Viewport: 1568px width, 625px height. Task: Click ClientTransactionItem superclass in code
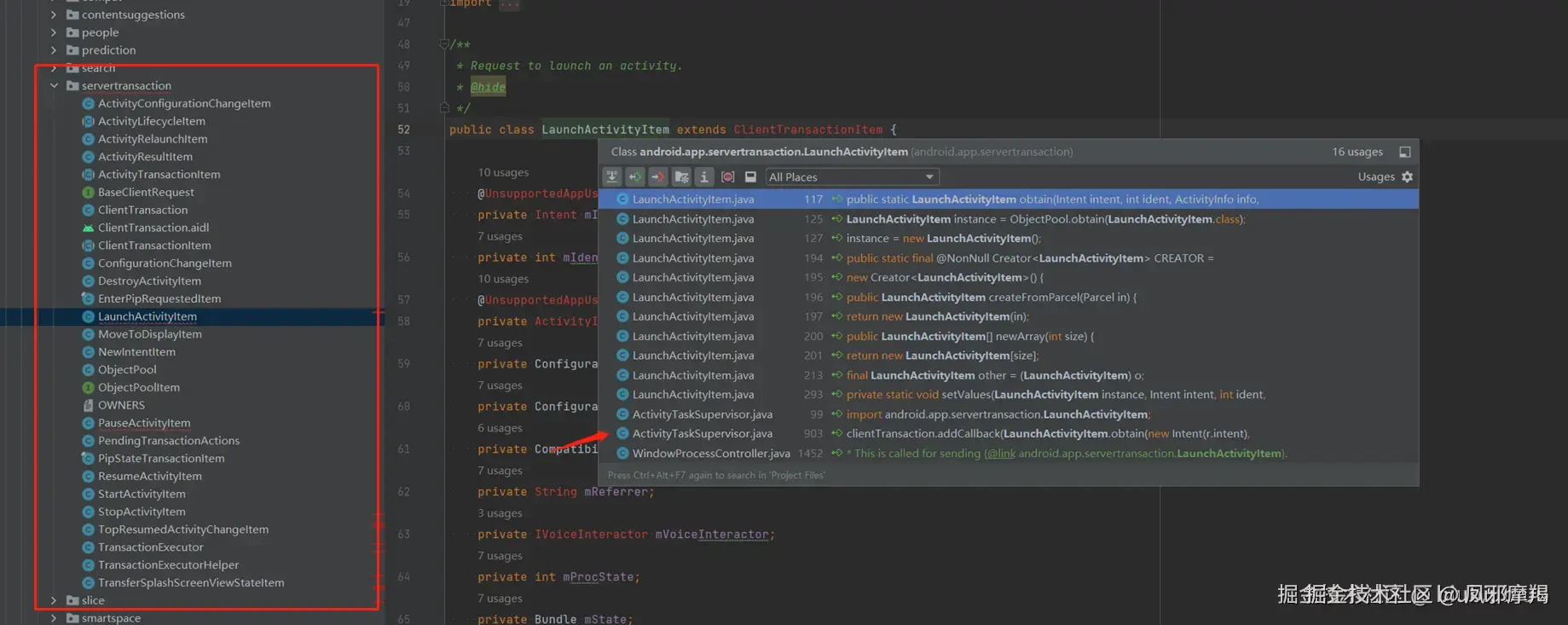(807, 130)
